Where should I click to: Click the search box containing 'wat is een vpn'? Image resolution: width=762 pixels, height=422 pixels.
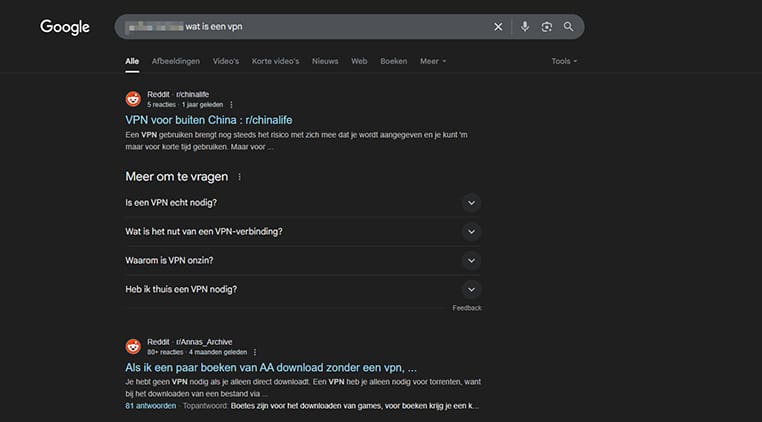tap(349, 27)
